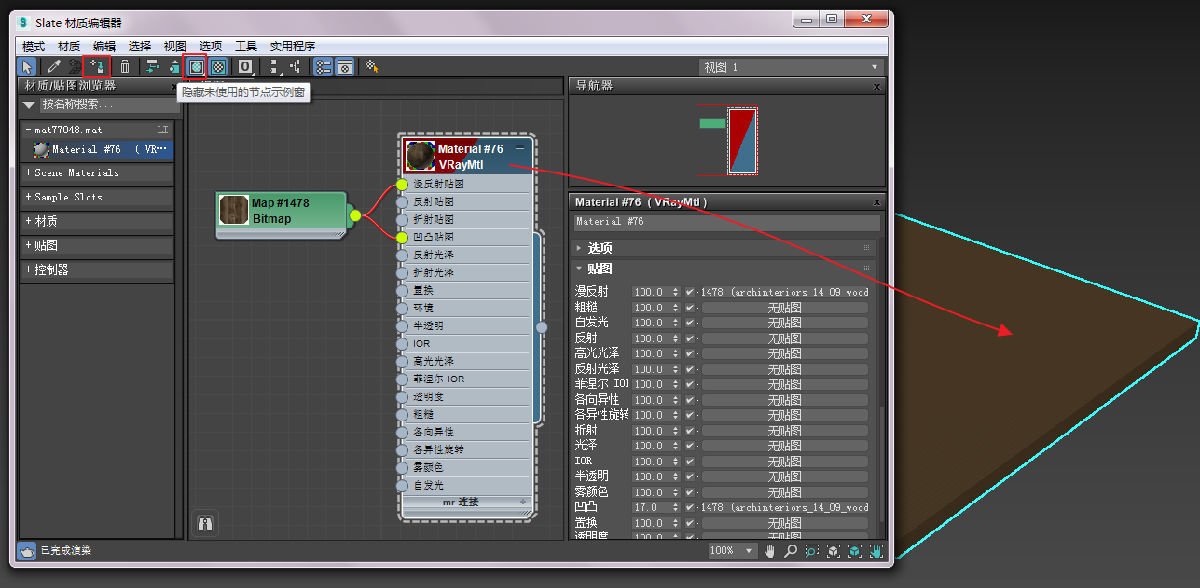Image resolution: width=1200 pixels, height=588 pixels.
Task: Click the assign material to selection icon
Action: pos(97,67)
